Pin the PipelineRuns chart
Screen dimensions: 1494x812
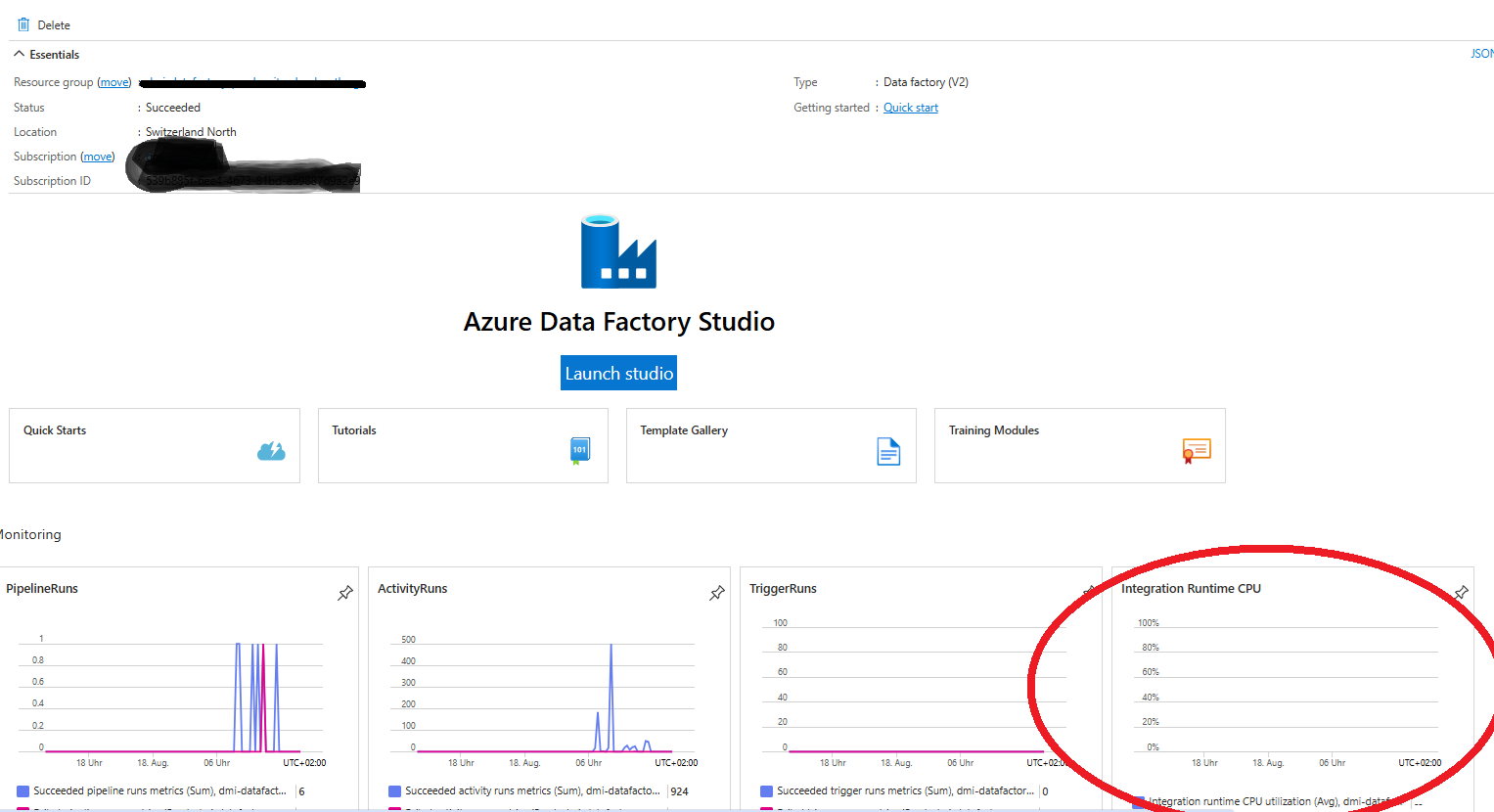[345, 593]
